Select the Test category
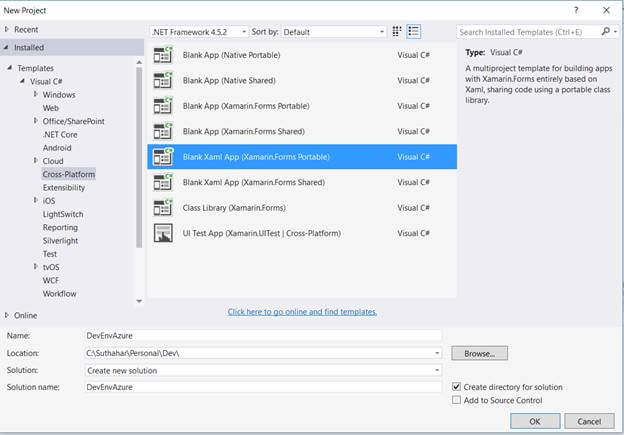Screen dimensions: 624x435 tap(50, 254)
